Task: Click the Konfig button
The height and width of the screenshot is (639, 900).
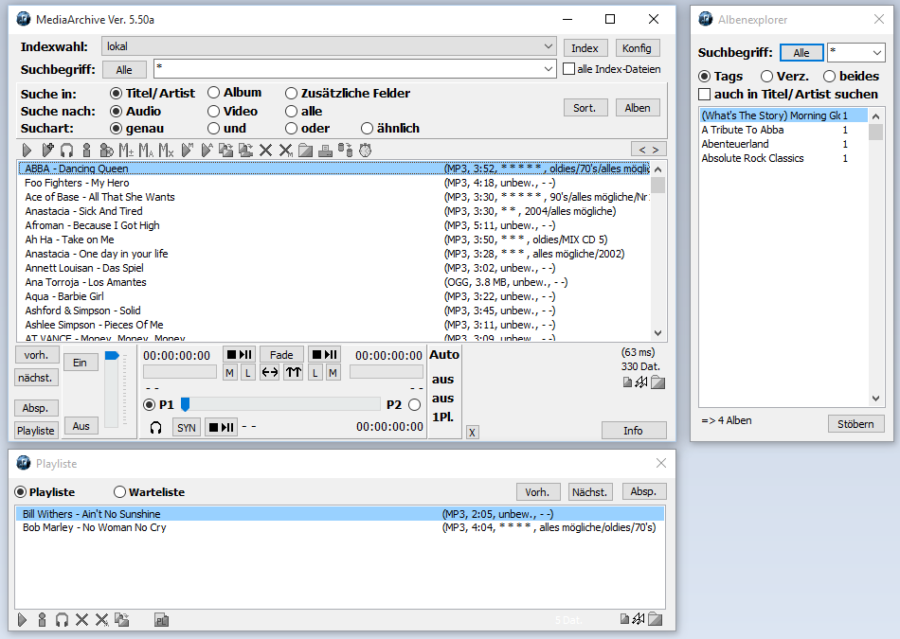Action: [636, 48]
